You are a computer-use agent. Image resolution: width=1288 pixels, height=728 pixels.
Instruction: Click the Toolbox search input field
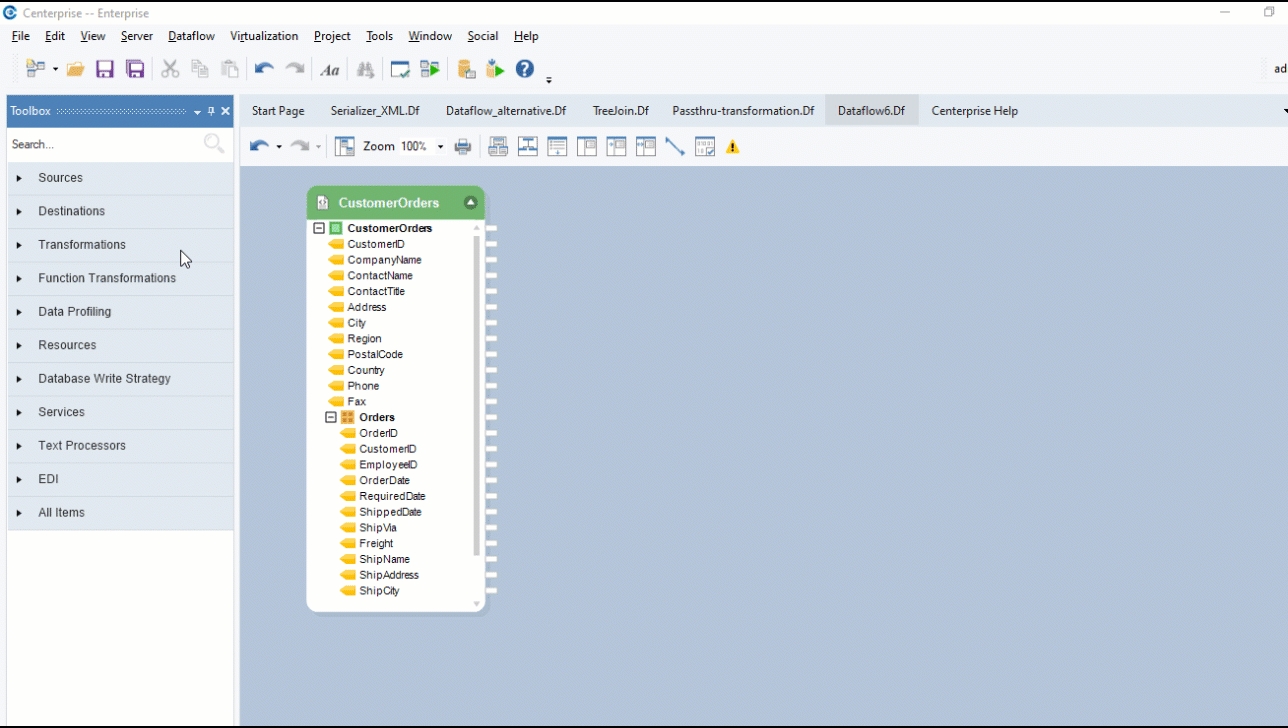(x=100, y=144)
